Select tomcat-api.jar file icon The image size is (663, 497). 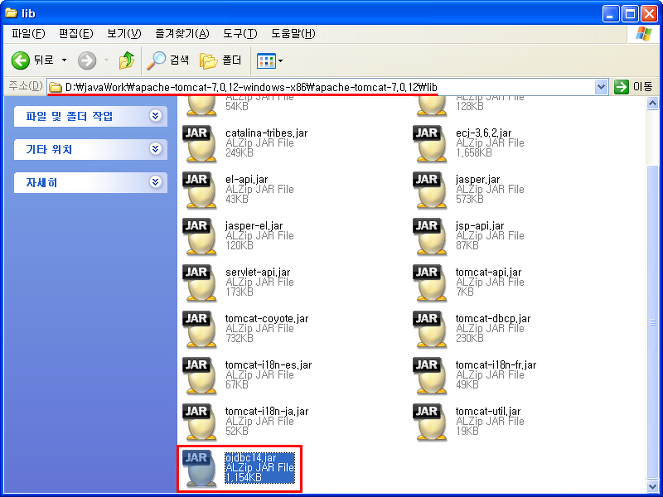430,283
